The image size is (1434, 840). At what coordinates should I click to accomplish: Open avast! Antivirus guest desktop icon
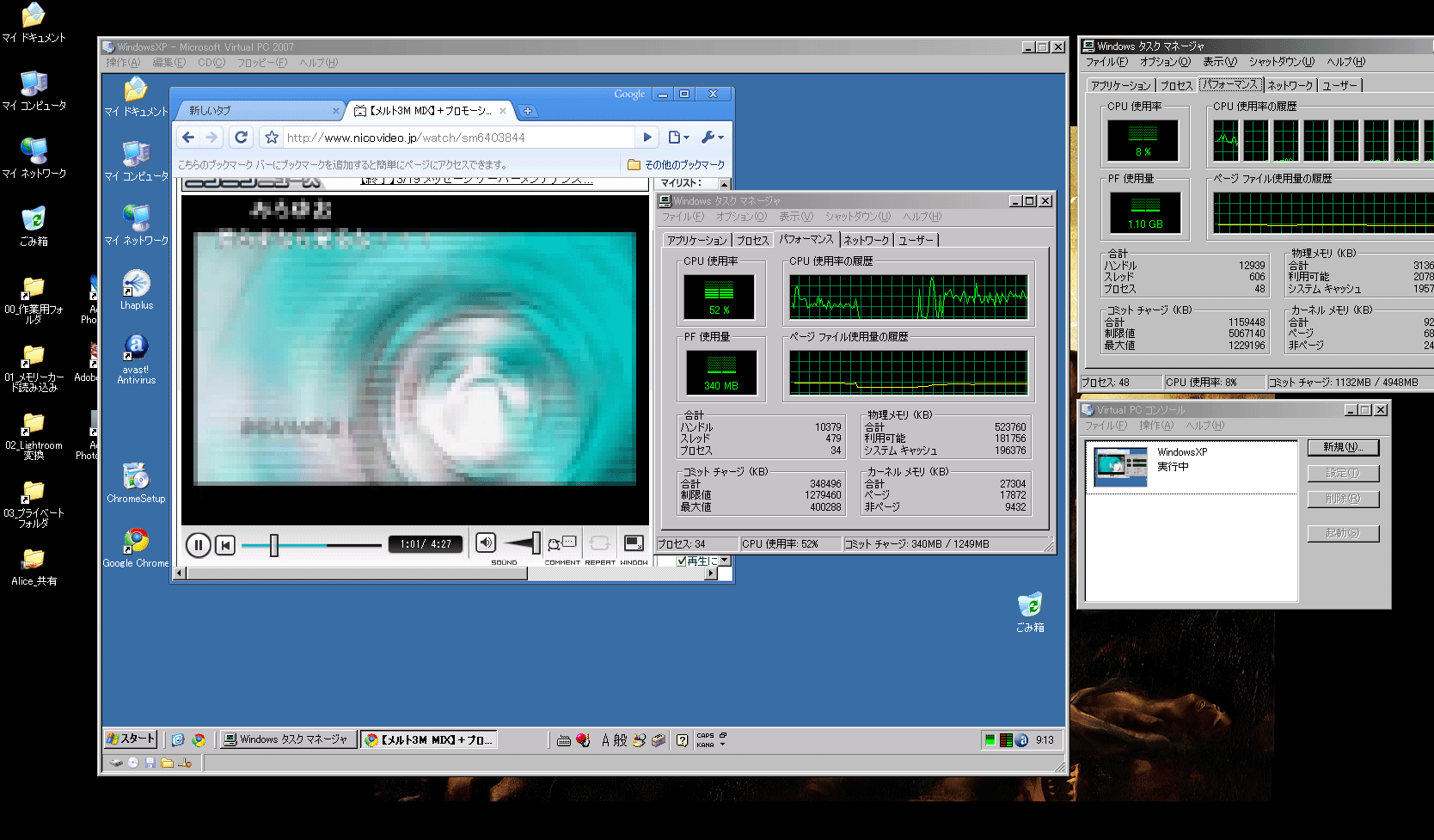[x=136, y=359]
